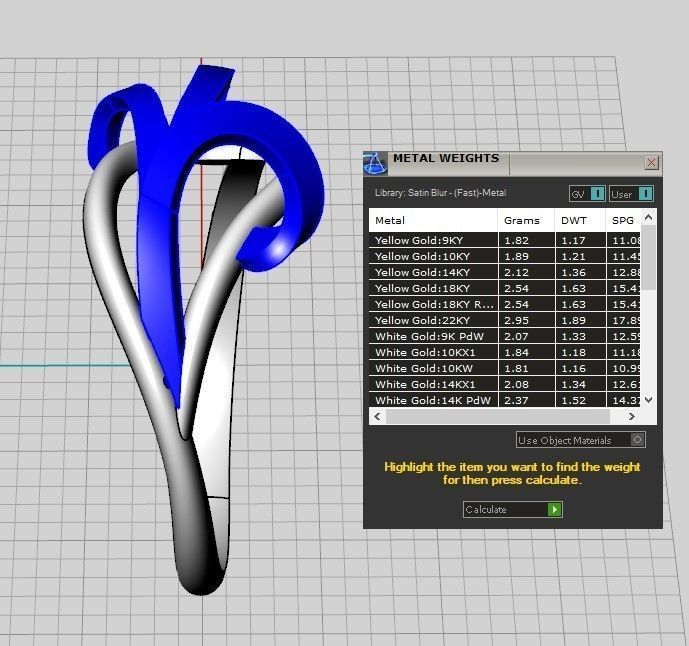Click the 1.33 DWT value for 9K PdW

click(573, 336)
